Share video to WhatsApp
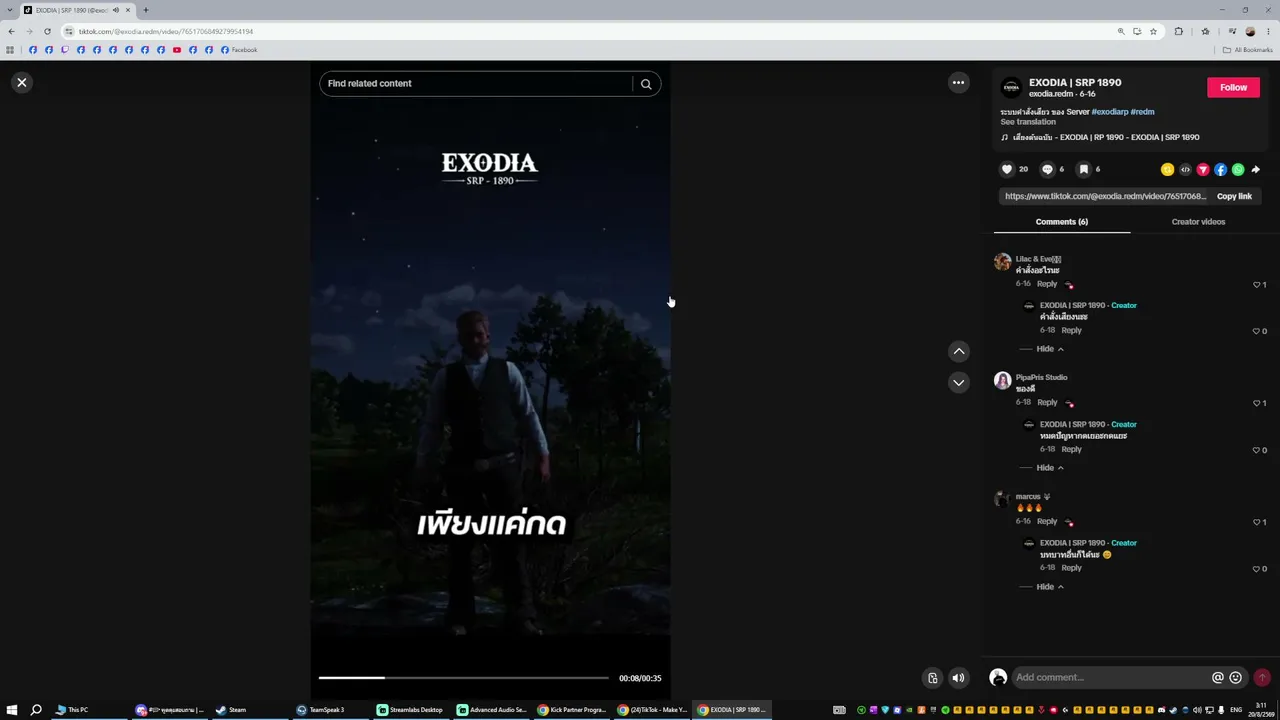Viewport: 1280px width, 720px height. [x=1238, y=170]
